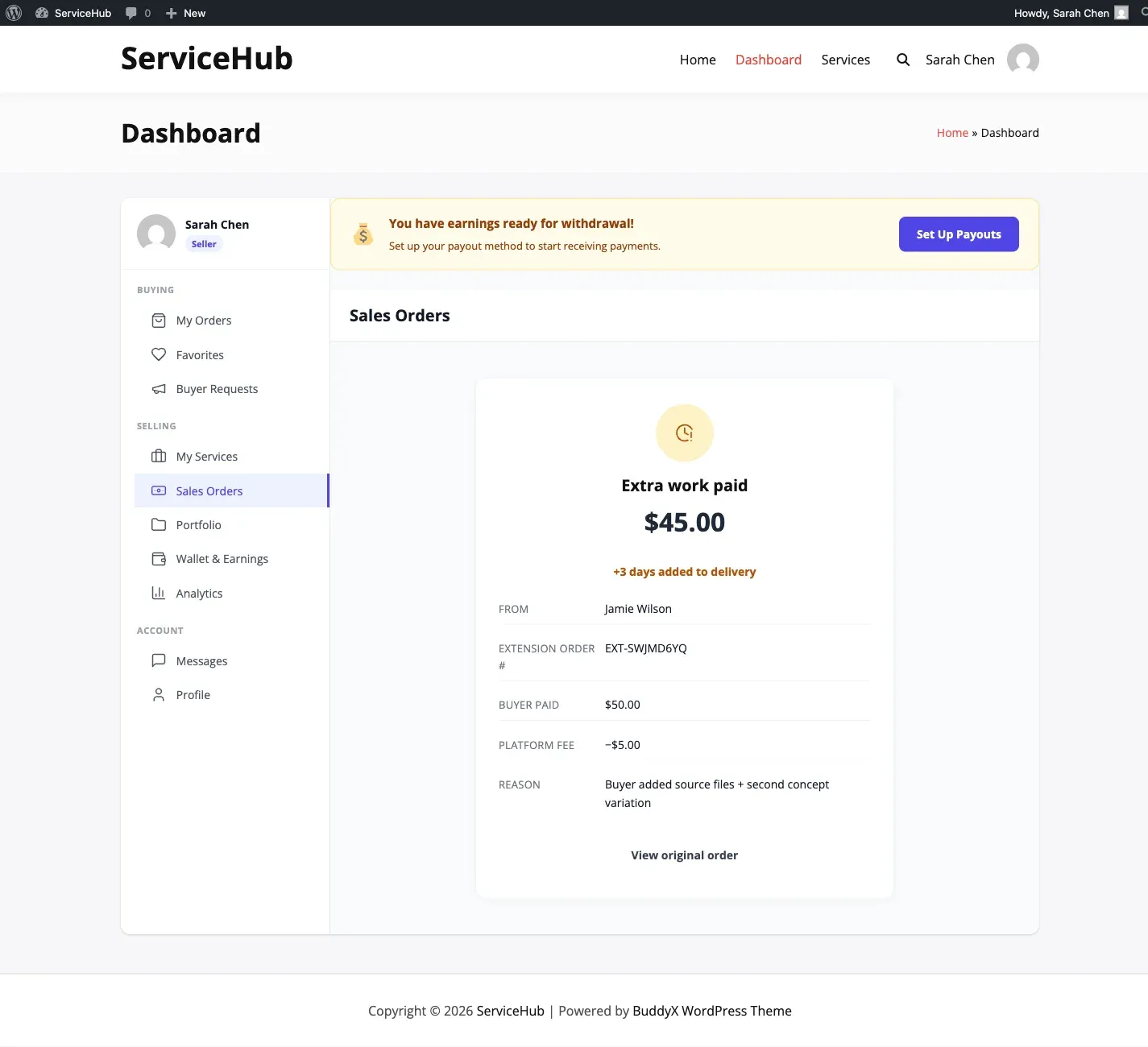Click the +3 days added to delivery text
This screenshot has width=1148, height=1047.
pos(685,572)
